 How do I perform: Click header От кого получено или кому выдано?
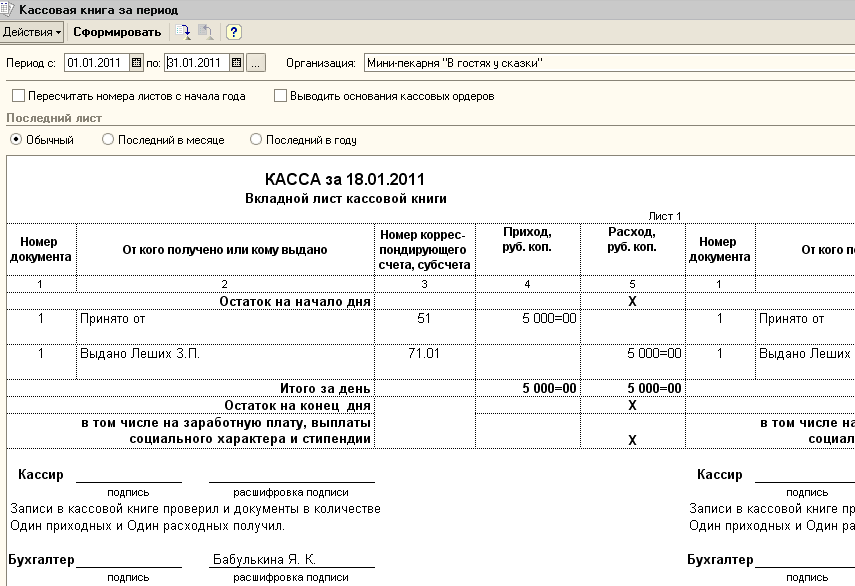point(225,250)
